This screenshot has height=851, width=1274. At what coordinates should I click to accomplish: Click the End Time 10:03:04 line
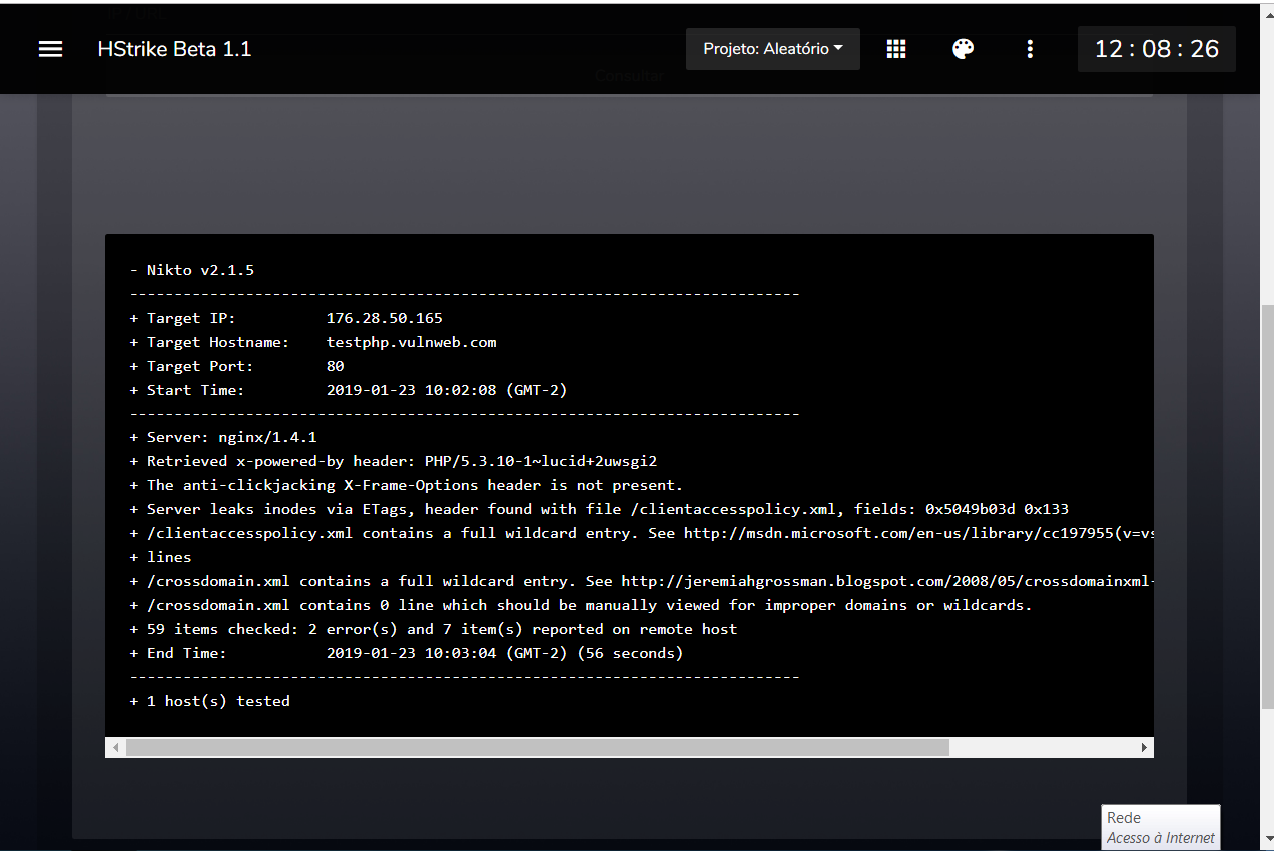coord(407,653)
